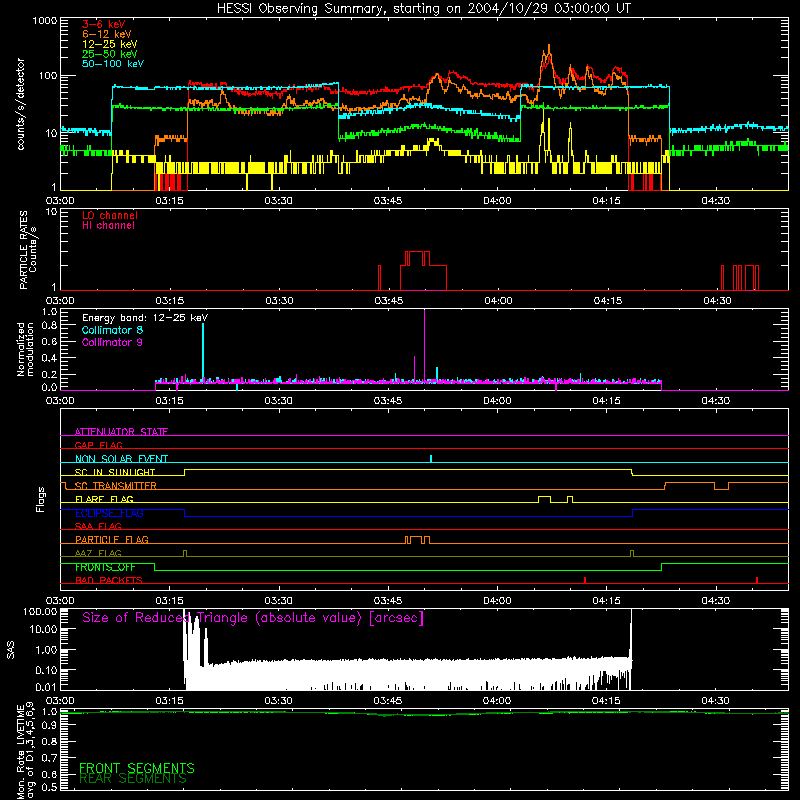The height and width of the screenshot is (800, 800).
Task: Click the FRONTS_OFF flag label
Action: pyautogui.click(x=105, y=567)
